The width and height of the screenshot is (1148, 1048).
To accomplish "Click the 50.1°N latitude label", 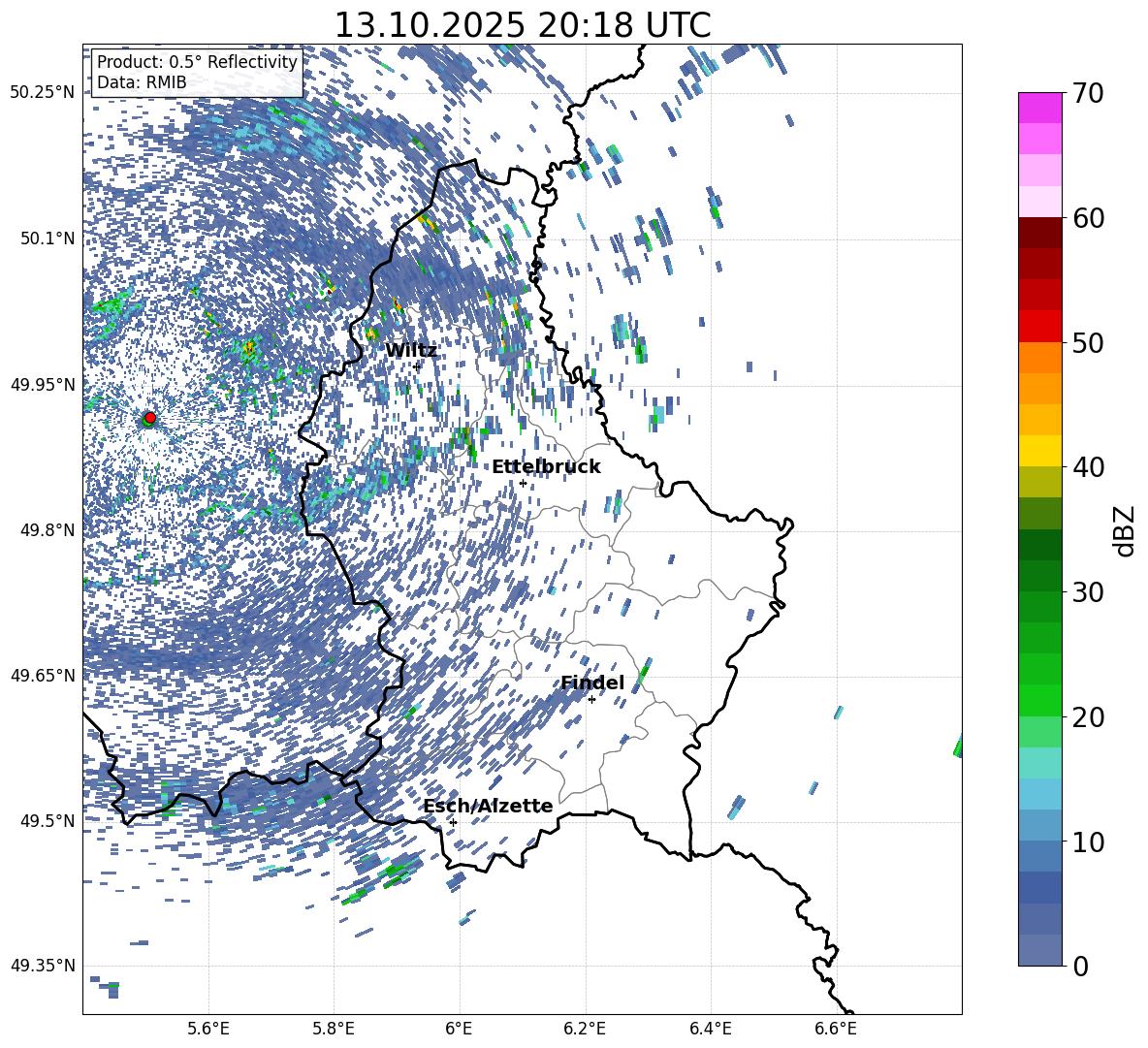I will pyautogui.click(x=47, y=238).
